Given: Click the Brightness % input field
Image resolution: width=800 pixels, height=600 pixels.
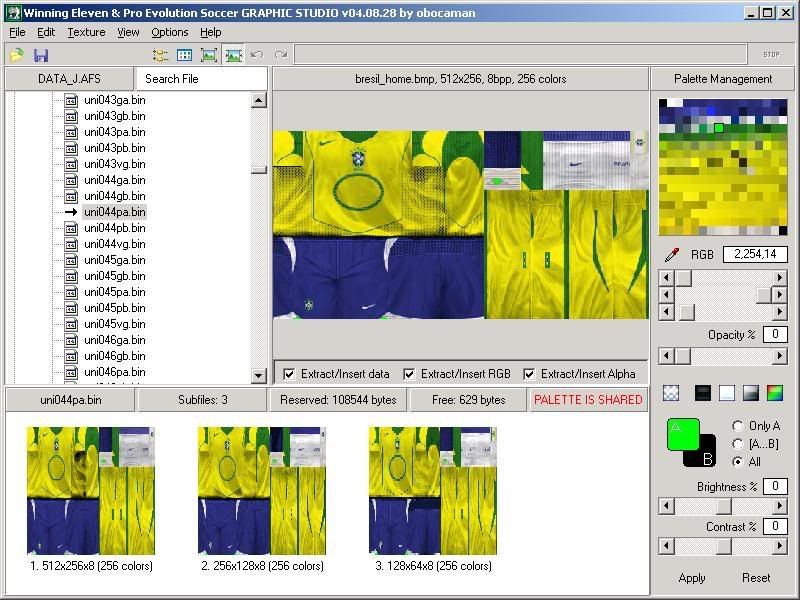Looking at the screenshot, I should (x=774, y=486).
